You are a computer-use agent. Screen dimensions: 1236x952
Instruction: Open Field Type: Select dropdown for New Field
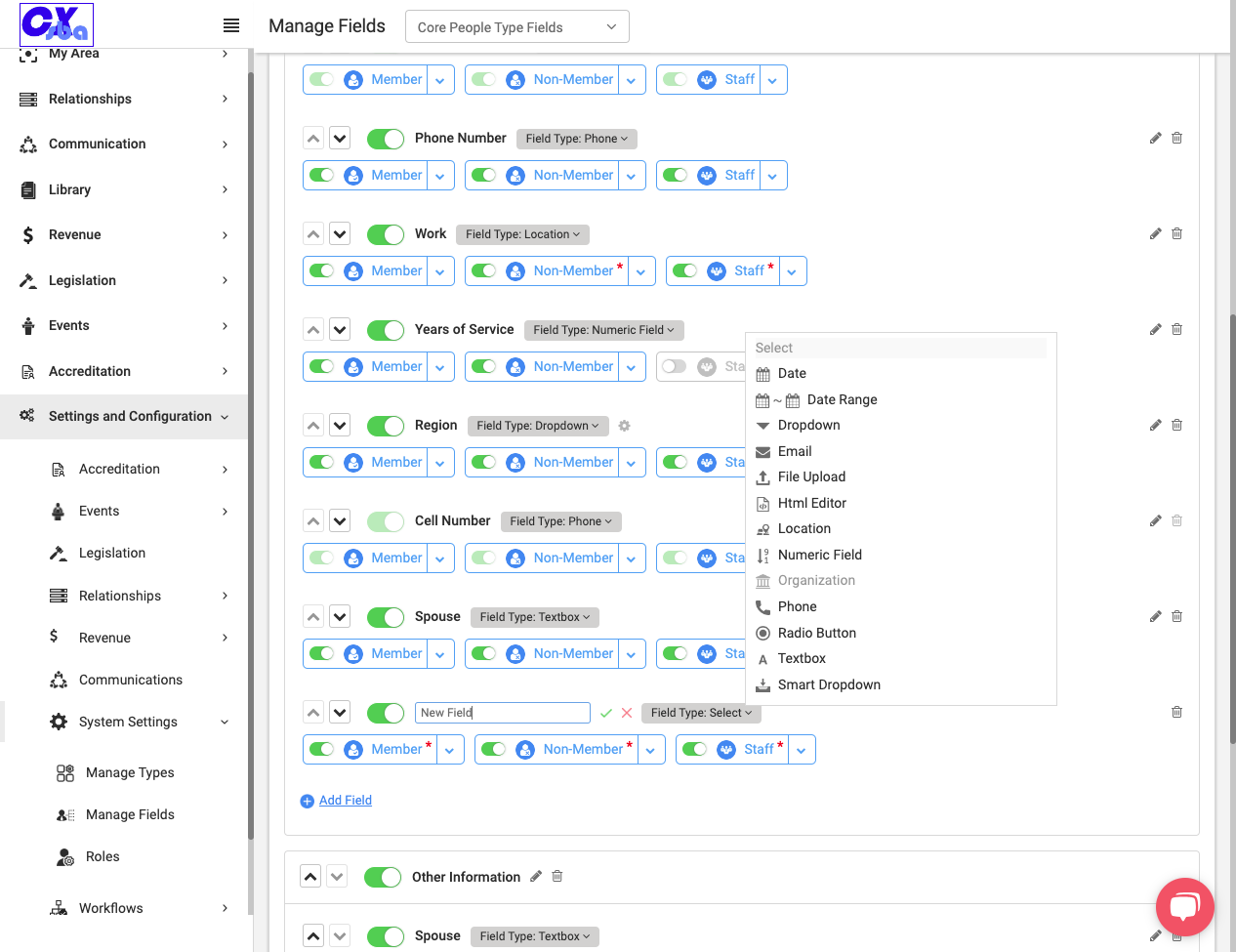coord(702,713)
